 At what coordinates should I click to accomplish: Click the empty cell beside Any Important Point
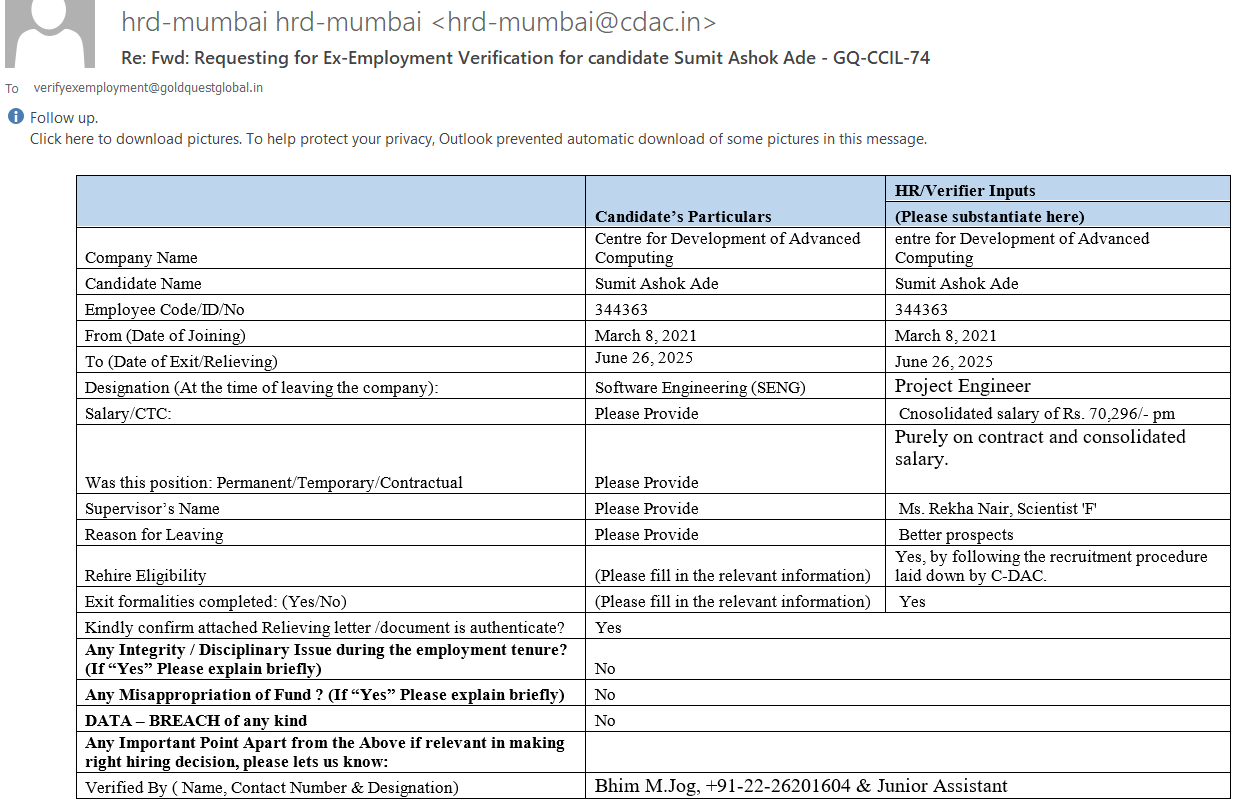coord(907,752)
